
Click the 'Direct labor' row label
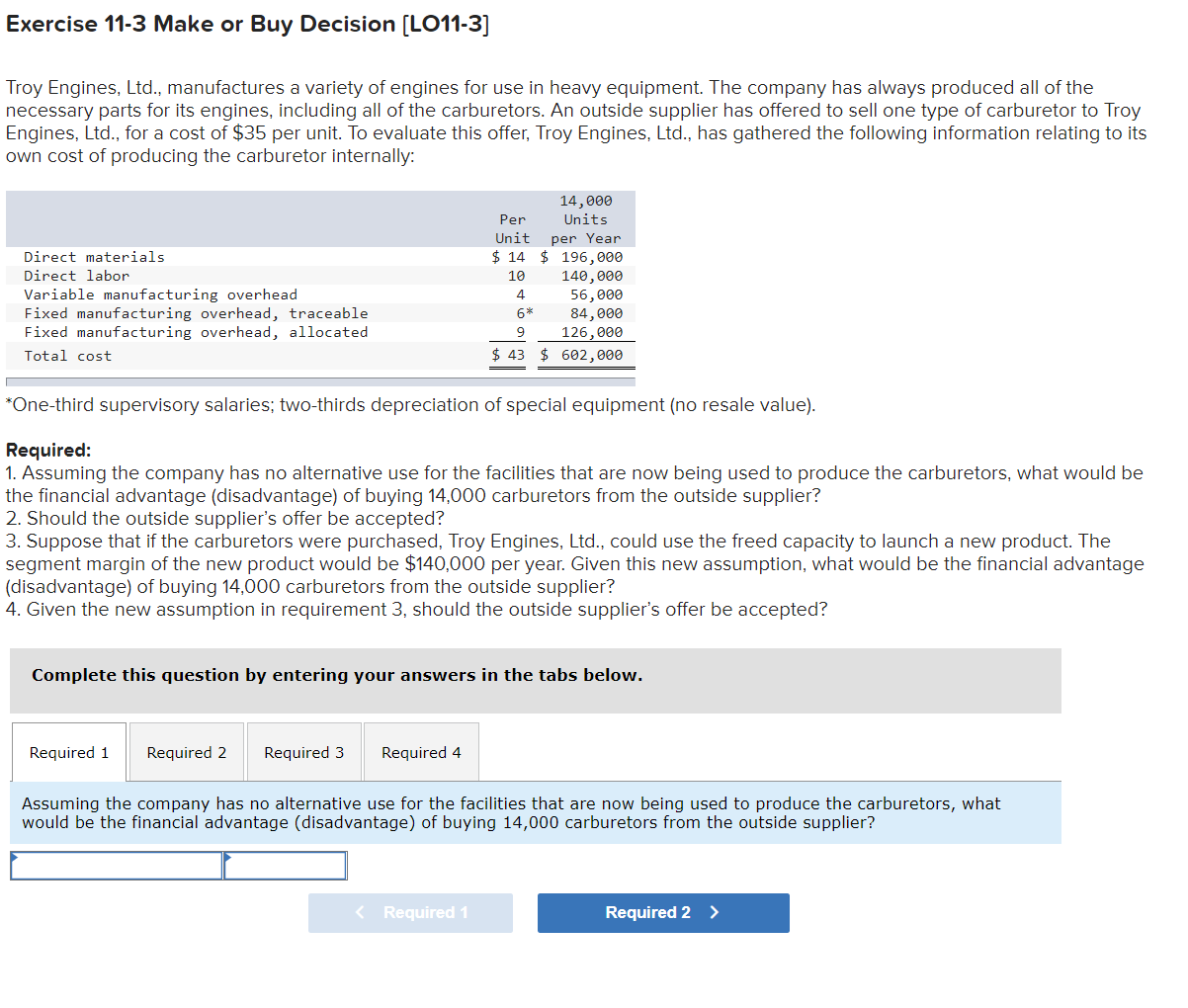coord(77,276)
